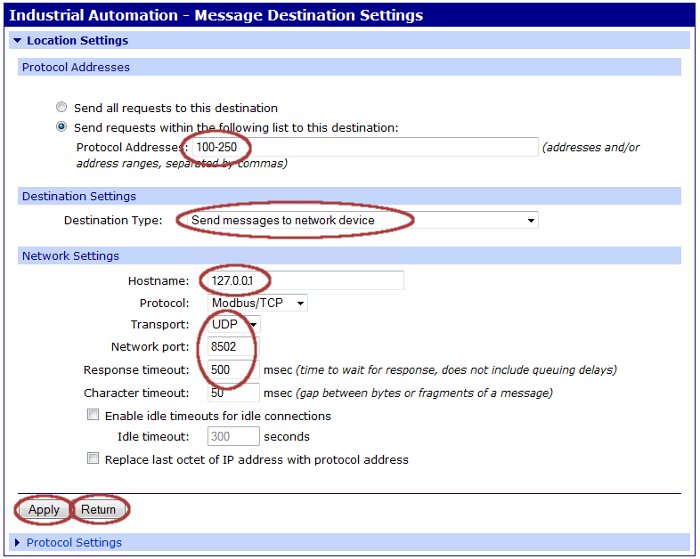Select 'Send all requests to this destination'
Screen dimensions: 700x559
pos(62,107)
